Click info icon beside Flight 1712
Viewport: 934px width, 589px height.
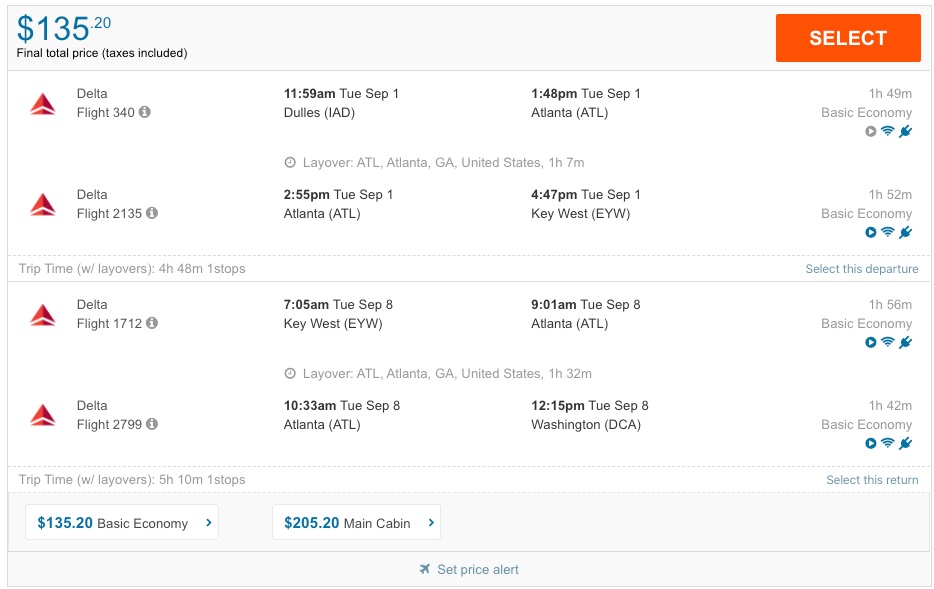(152, 324)
